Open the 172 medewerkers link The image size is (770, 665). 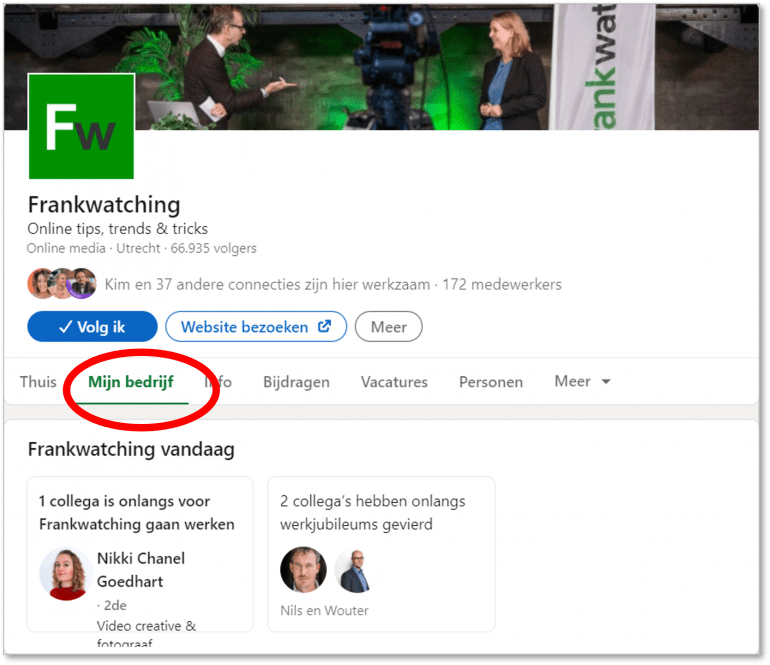point(502,284)
